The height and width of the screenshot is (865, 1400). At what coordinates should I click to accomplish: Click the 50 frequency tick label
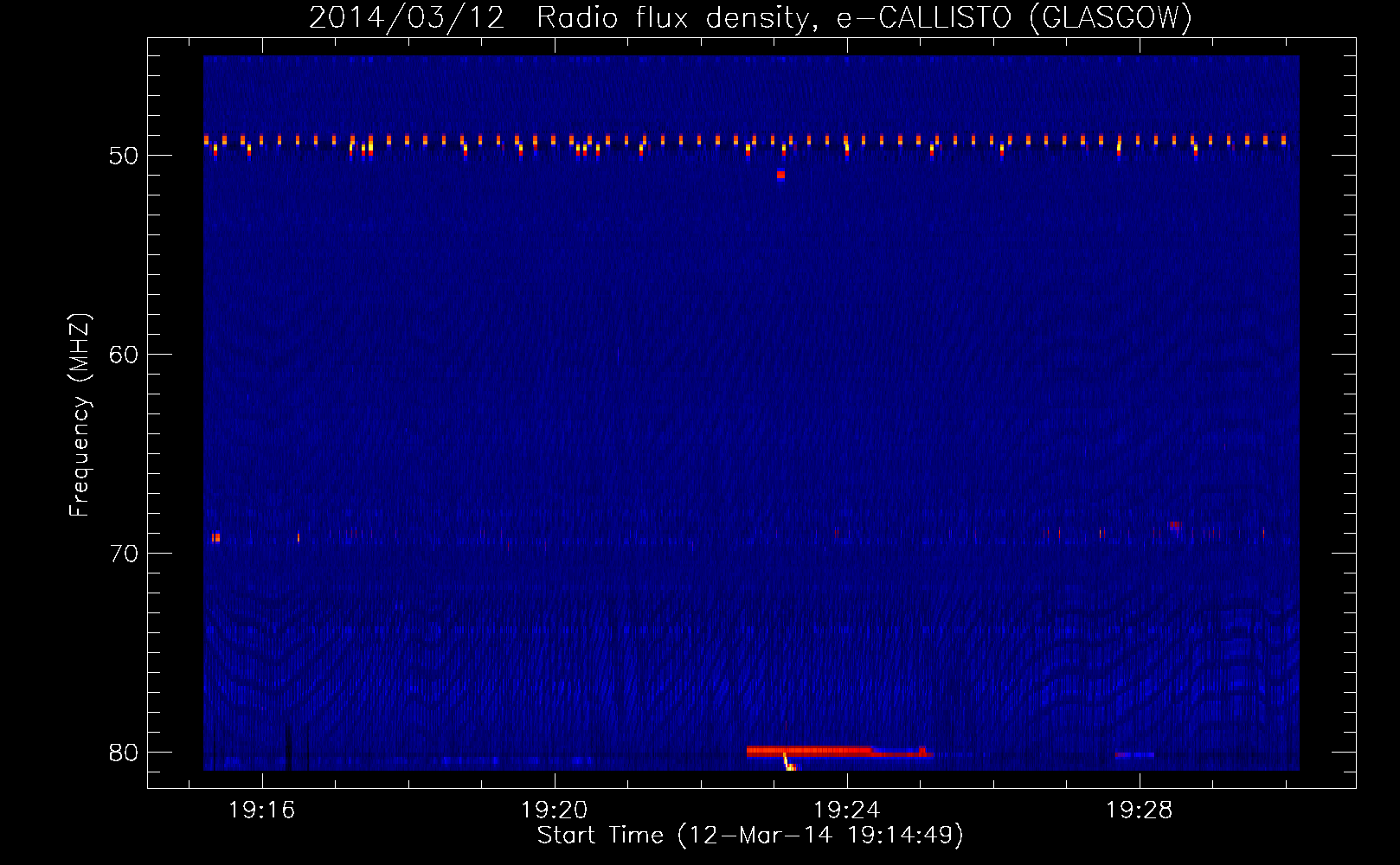pos(124,156)
